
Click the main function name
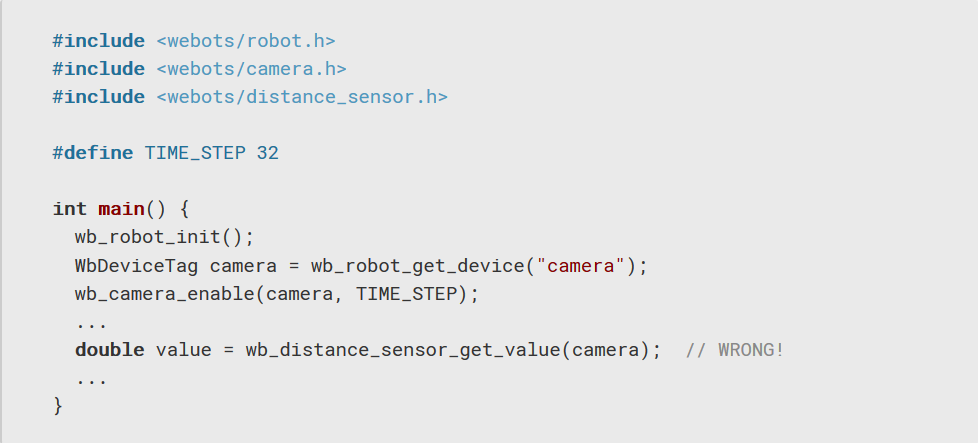pyautogui.click(x=120, y=209)
